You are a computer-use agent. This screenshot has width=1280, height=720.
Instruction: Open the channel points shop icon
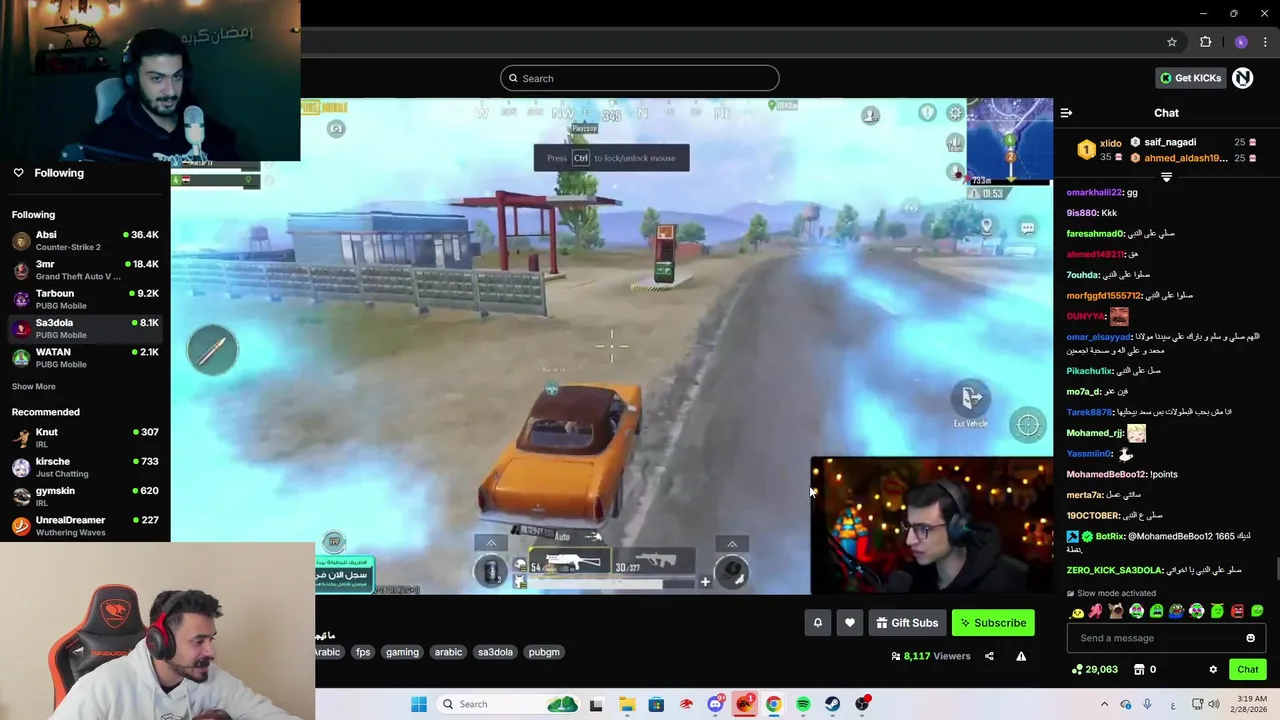(x=1139, y=670)
